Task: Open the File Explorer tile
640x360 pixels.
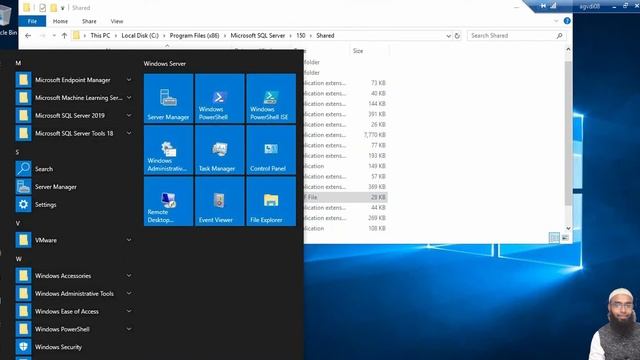Action: coord(271,201)
